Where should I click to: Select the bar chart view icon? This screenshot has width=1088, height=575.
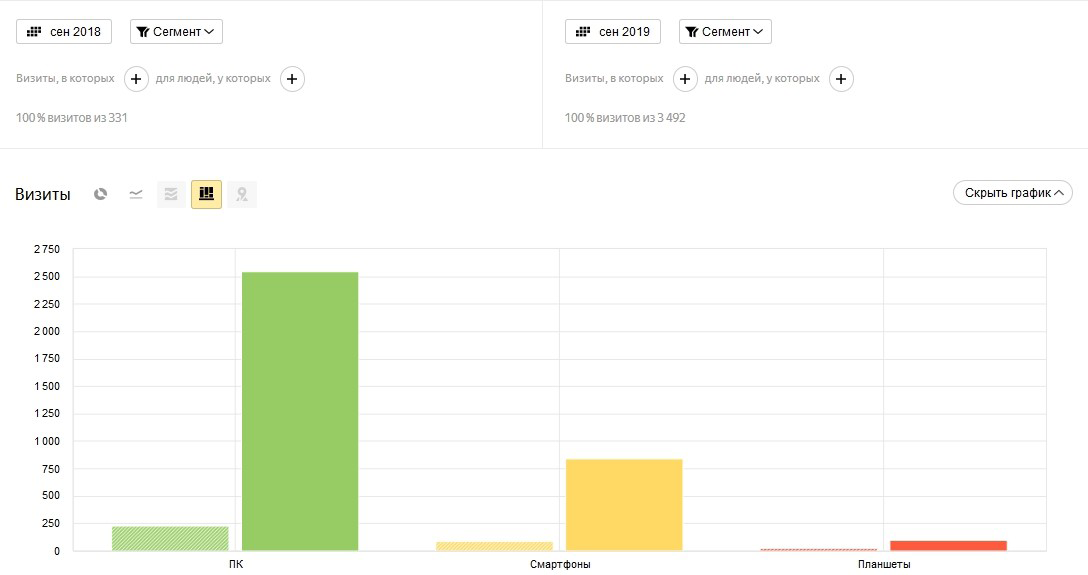206,194
